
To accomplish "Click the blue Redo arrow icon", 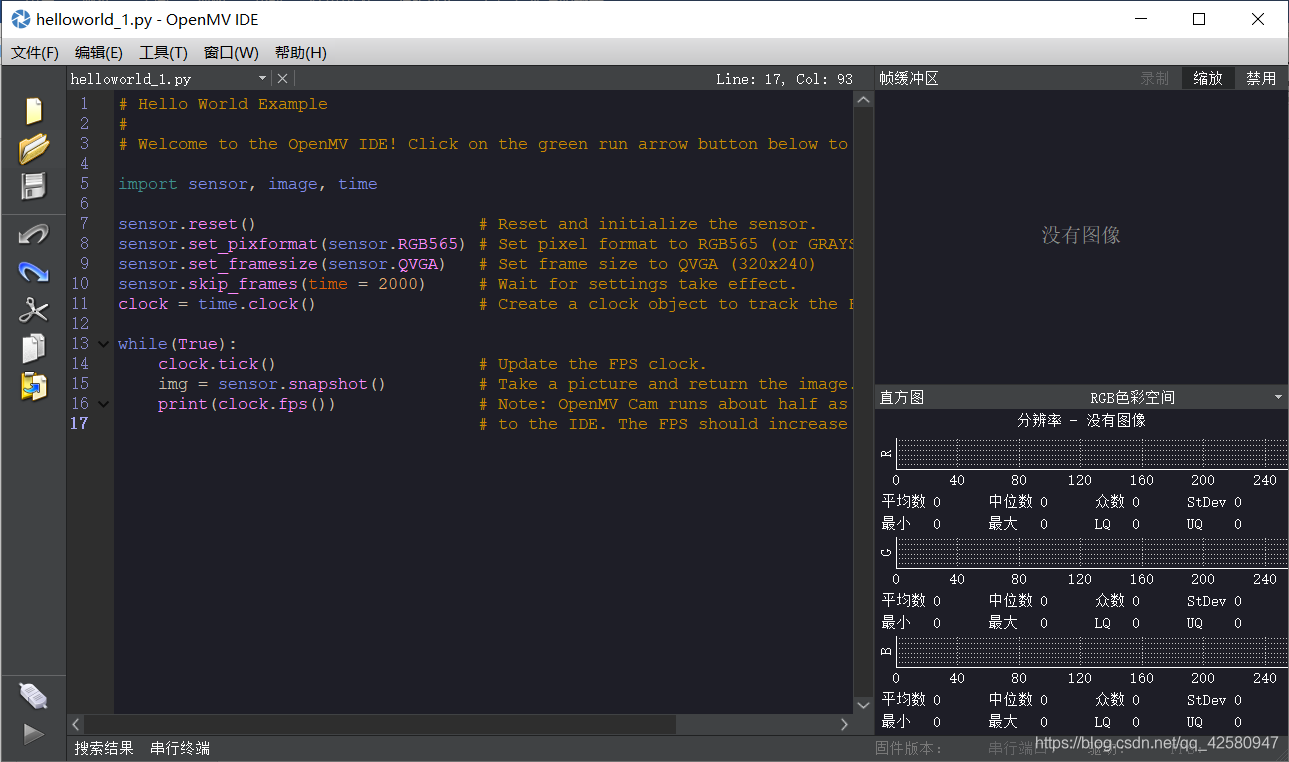I will pyautogui.click(x=33, y=272).
